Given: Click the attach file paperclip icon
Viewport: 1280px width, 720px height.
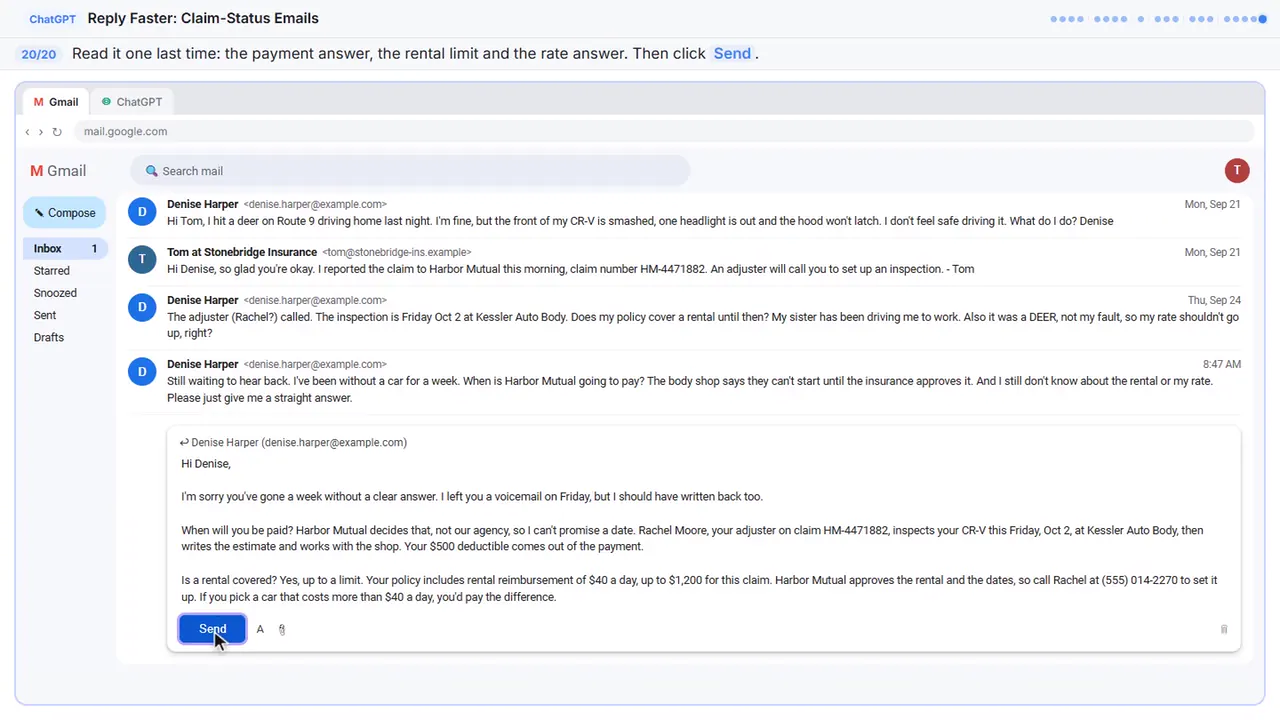Looking at the screenshot, I should 282,629.
